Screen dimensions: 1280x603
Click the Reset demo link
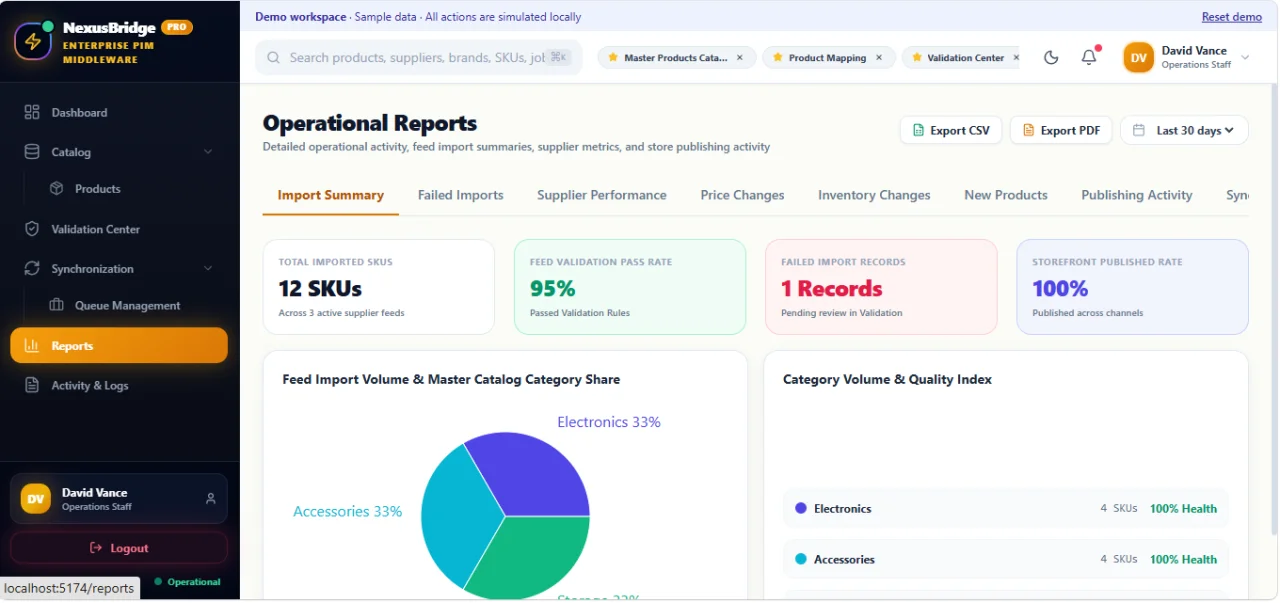(x=1231, y=17)
